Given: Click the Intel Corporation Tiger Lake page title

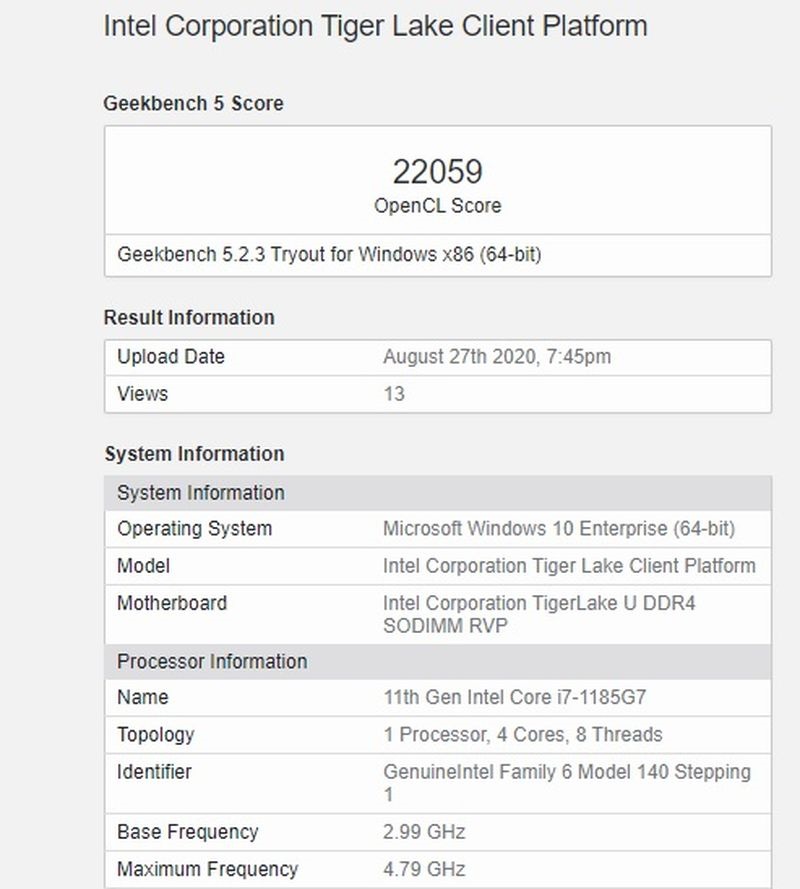Looking at the screenshot, I should [375, 26].
